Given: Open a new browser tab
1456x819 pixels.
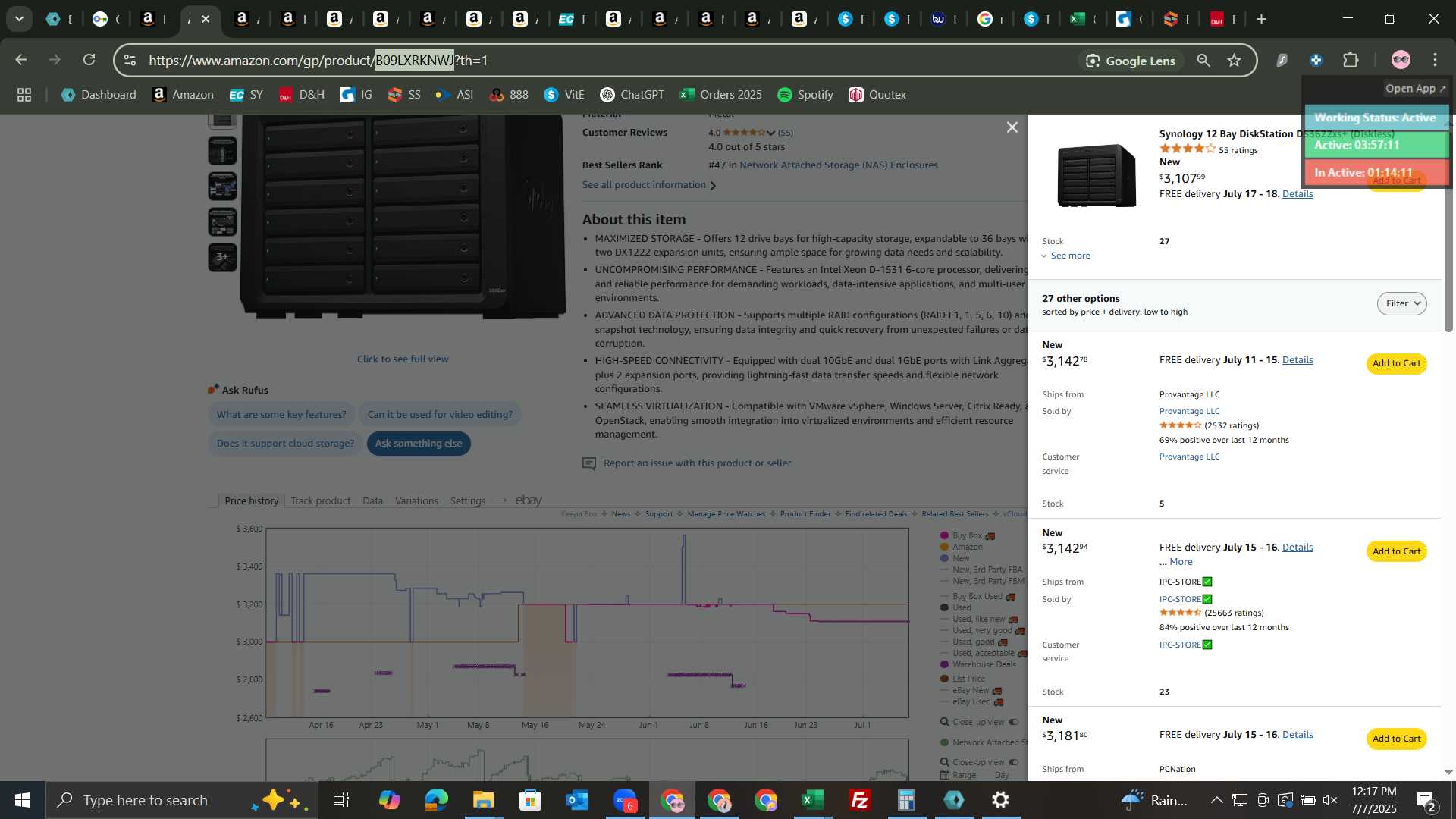Looking at the screenshot, I should (1262, 19).
